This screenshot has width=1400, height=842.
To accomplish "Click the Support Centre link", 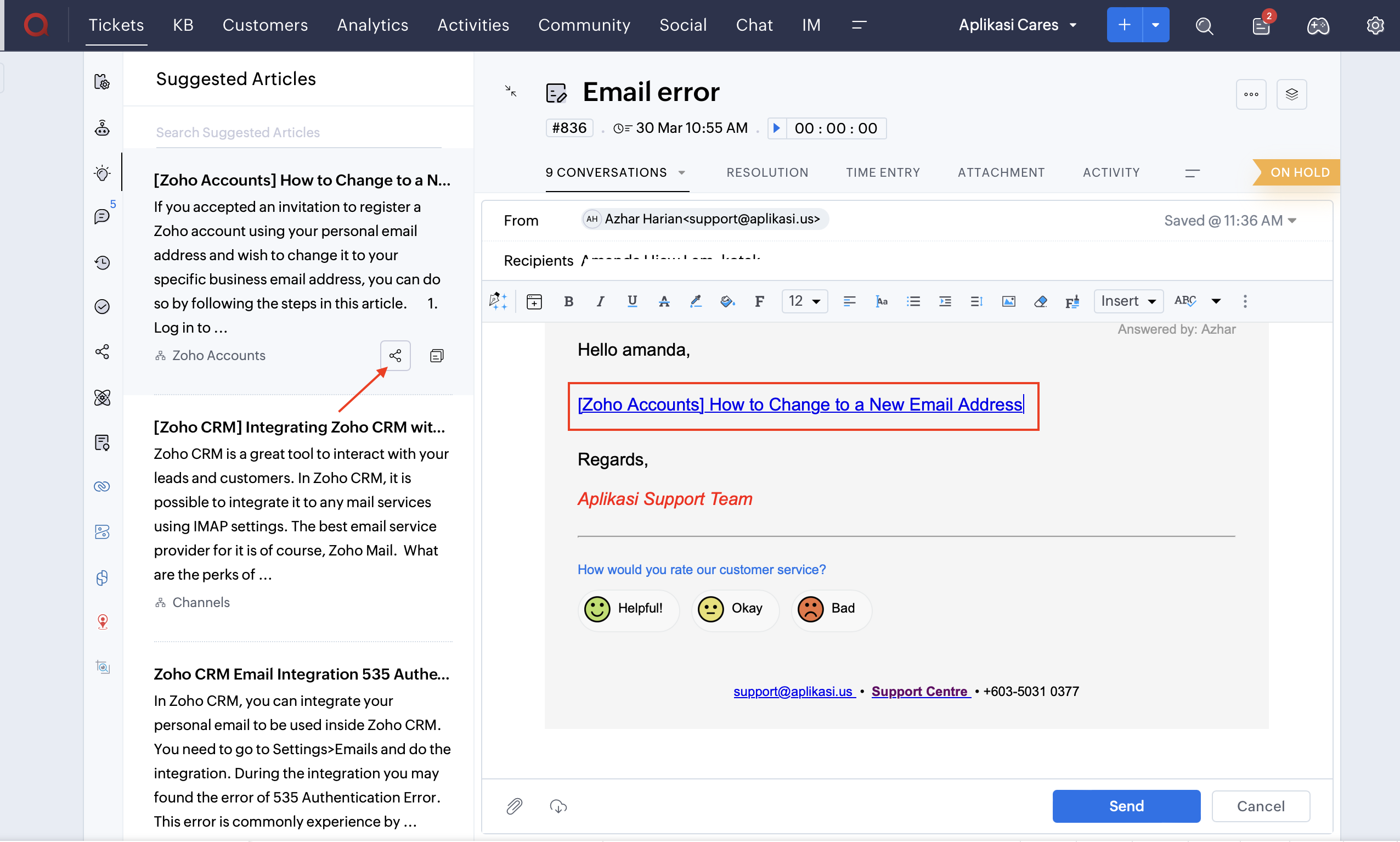I will 921,691.
